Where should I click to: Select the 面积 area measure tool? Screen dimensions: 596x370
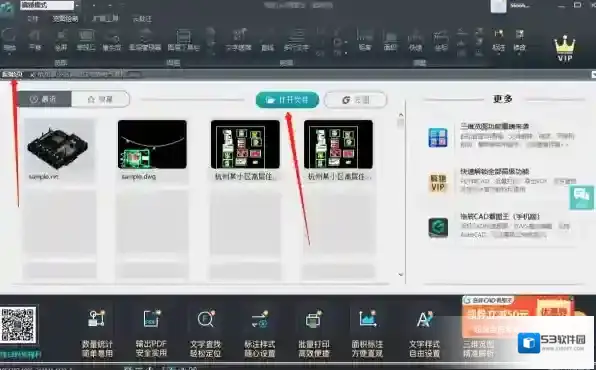[390, 40]
